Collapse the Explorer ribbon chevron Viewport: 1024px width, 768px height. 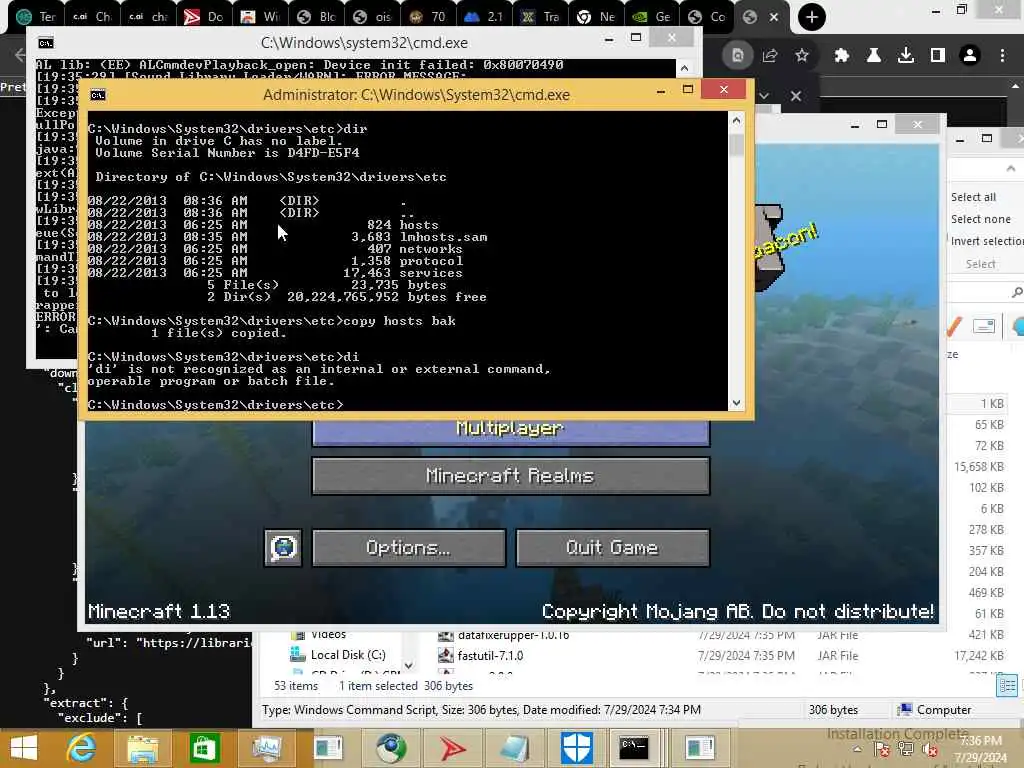click(x=1011, y=168)
